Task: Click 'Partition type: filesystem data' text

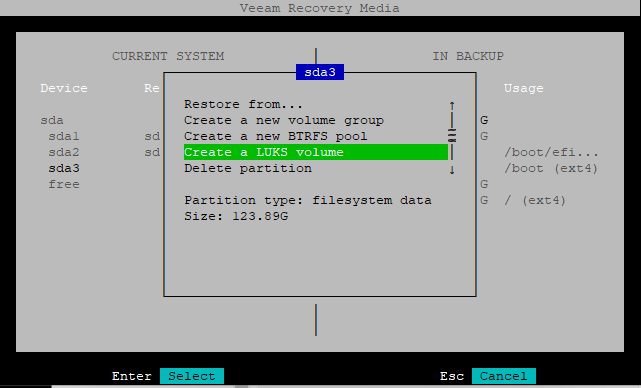Action: click(x=308, y=200)
